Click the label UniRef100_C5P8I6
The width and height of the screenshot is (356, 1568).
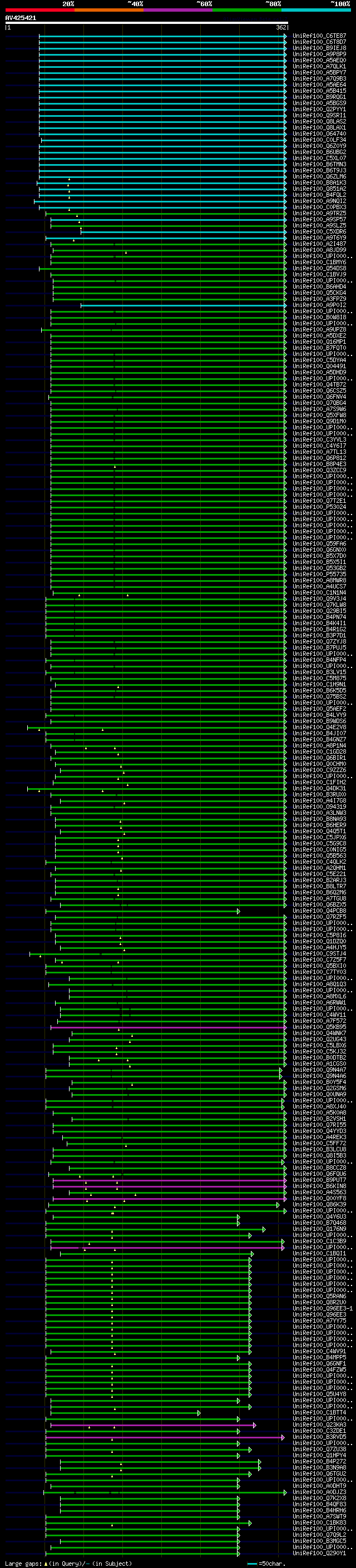tap(319, 935)
